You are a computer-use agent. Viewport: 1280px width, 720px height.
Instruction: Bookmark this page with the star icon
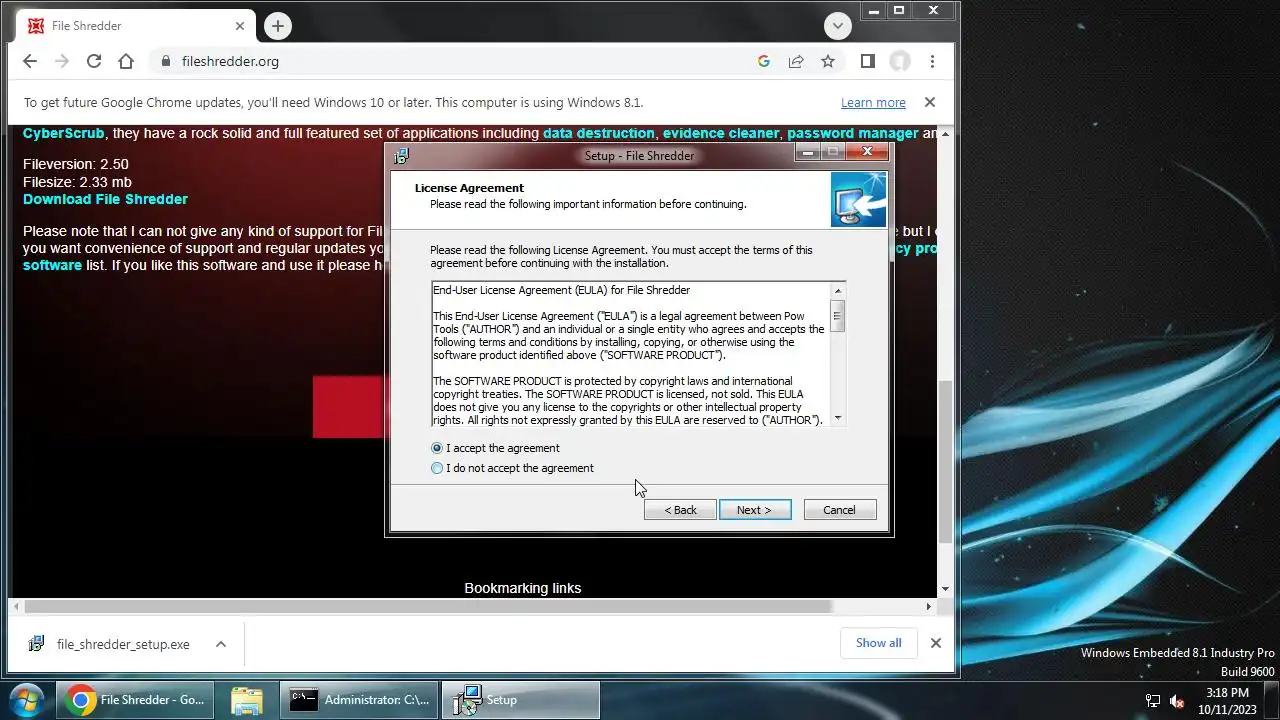tap(828, 61)
